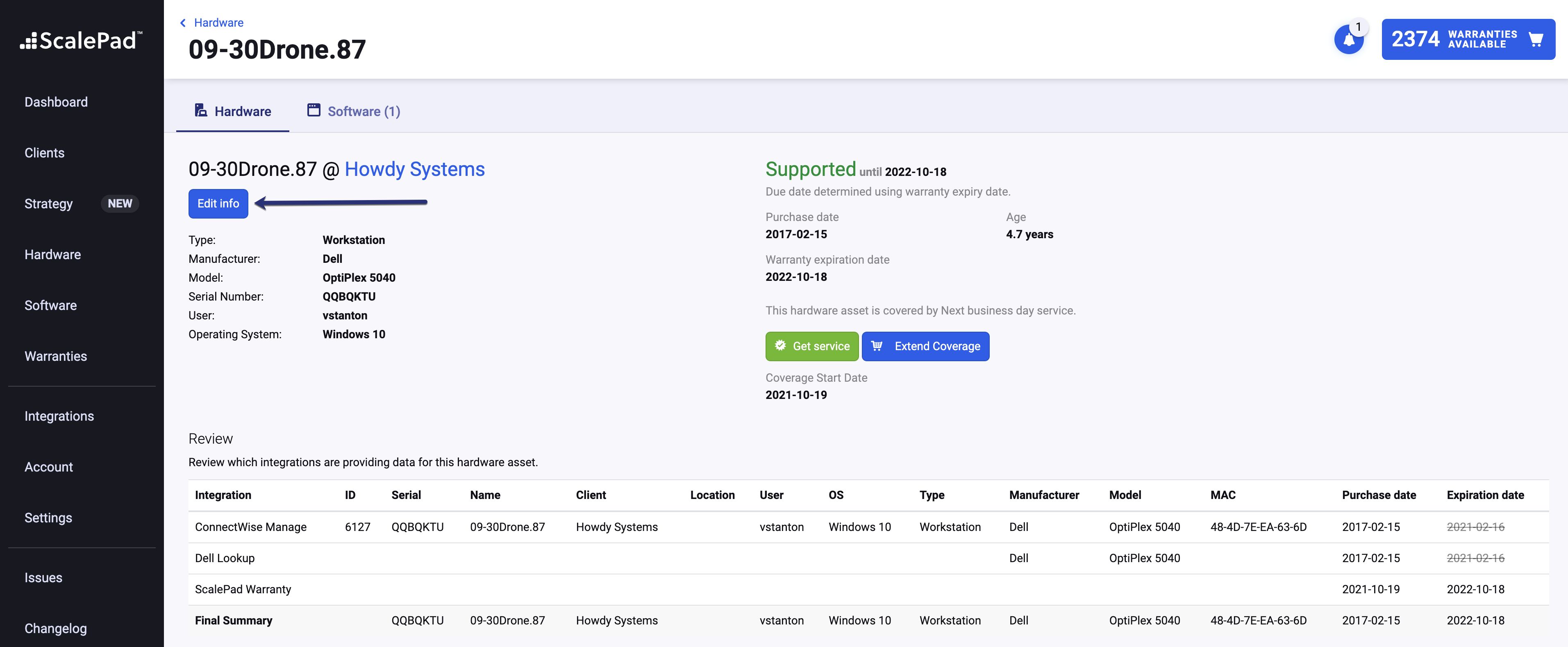Viewport: 1568px width, 647px height.
Task: Navigate to Warranties in the sidebar
Action: coord(55,356)
